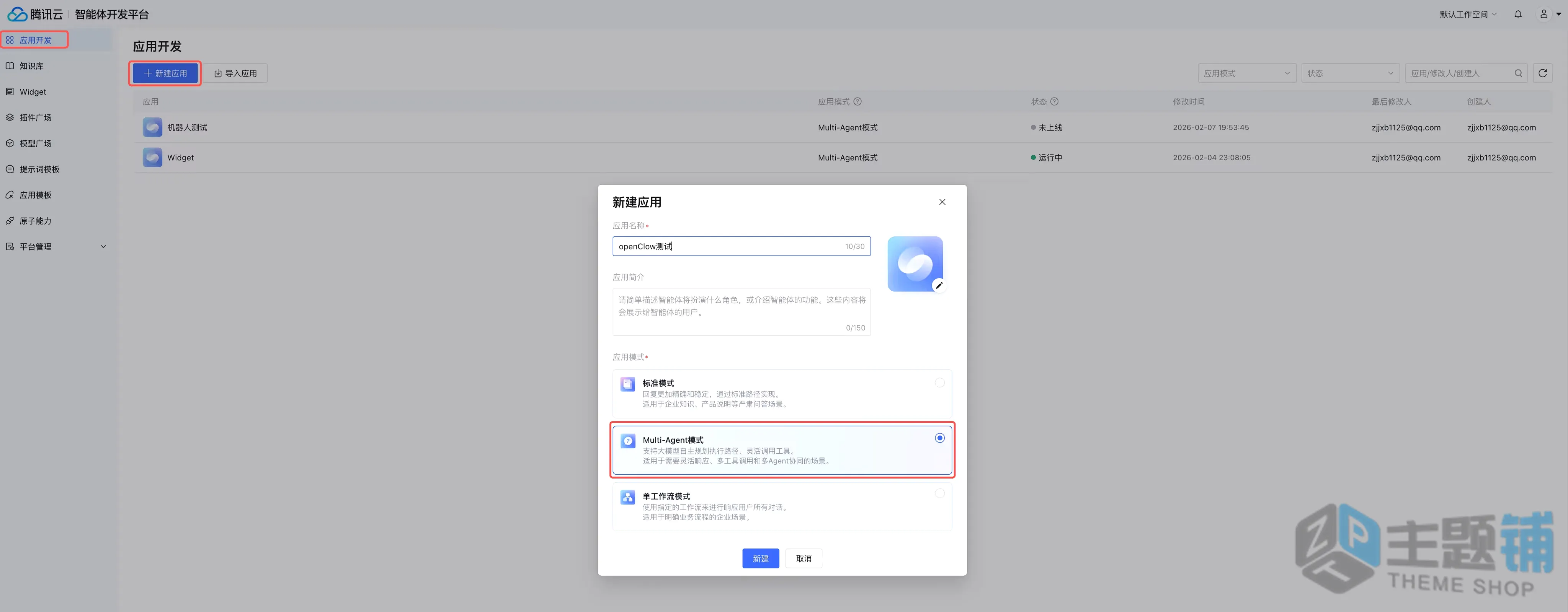
Task: Click the 未上线 status cell
Action: 1046,127
